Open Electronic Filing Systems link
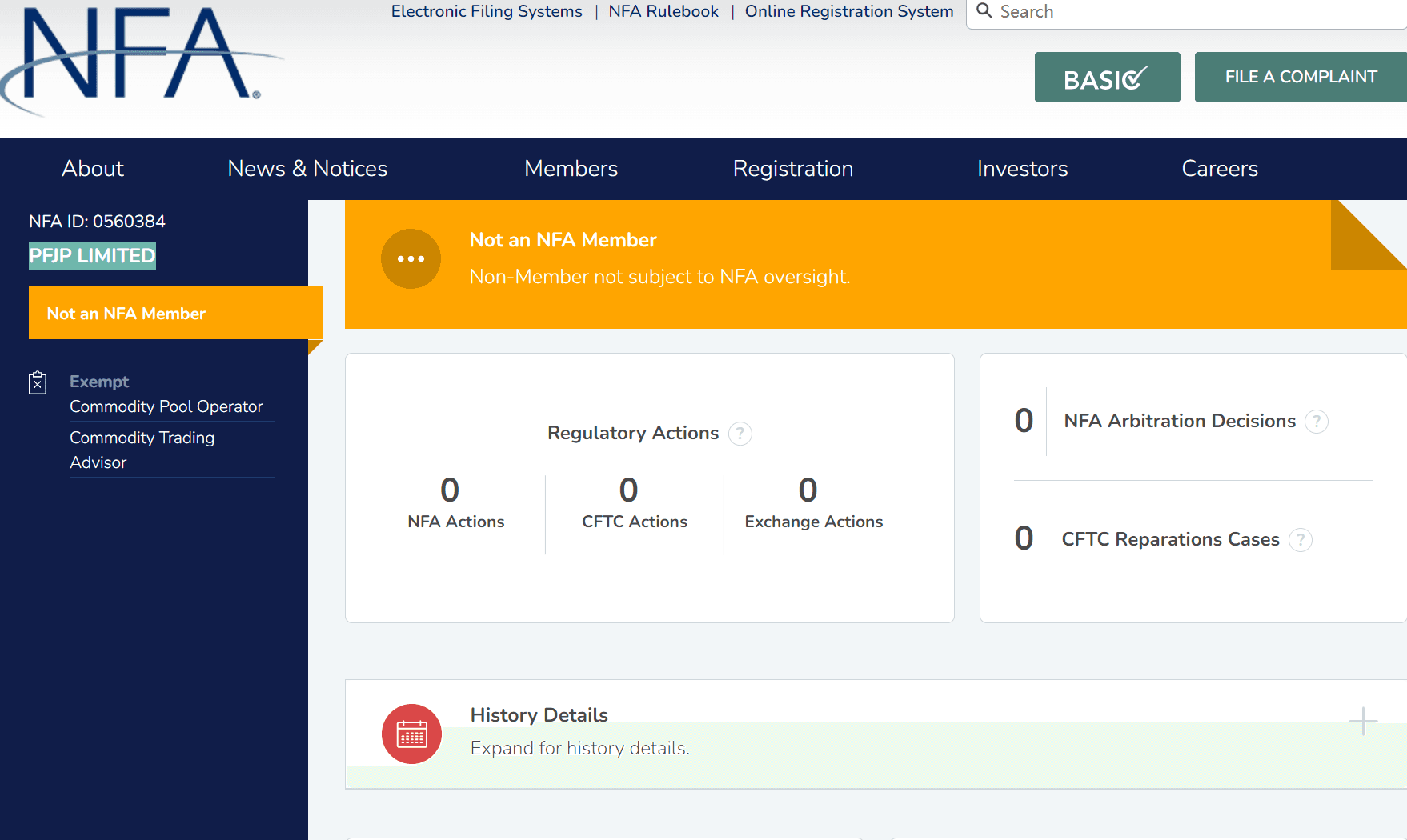 tap(487, 11)
